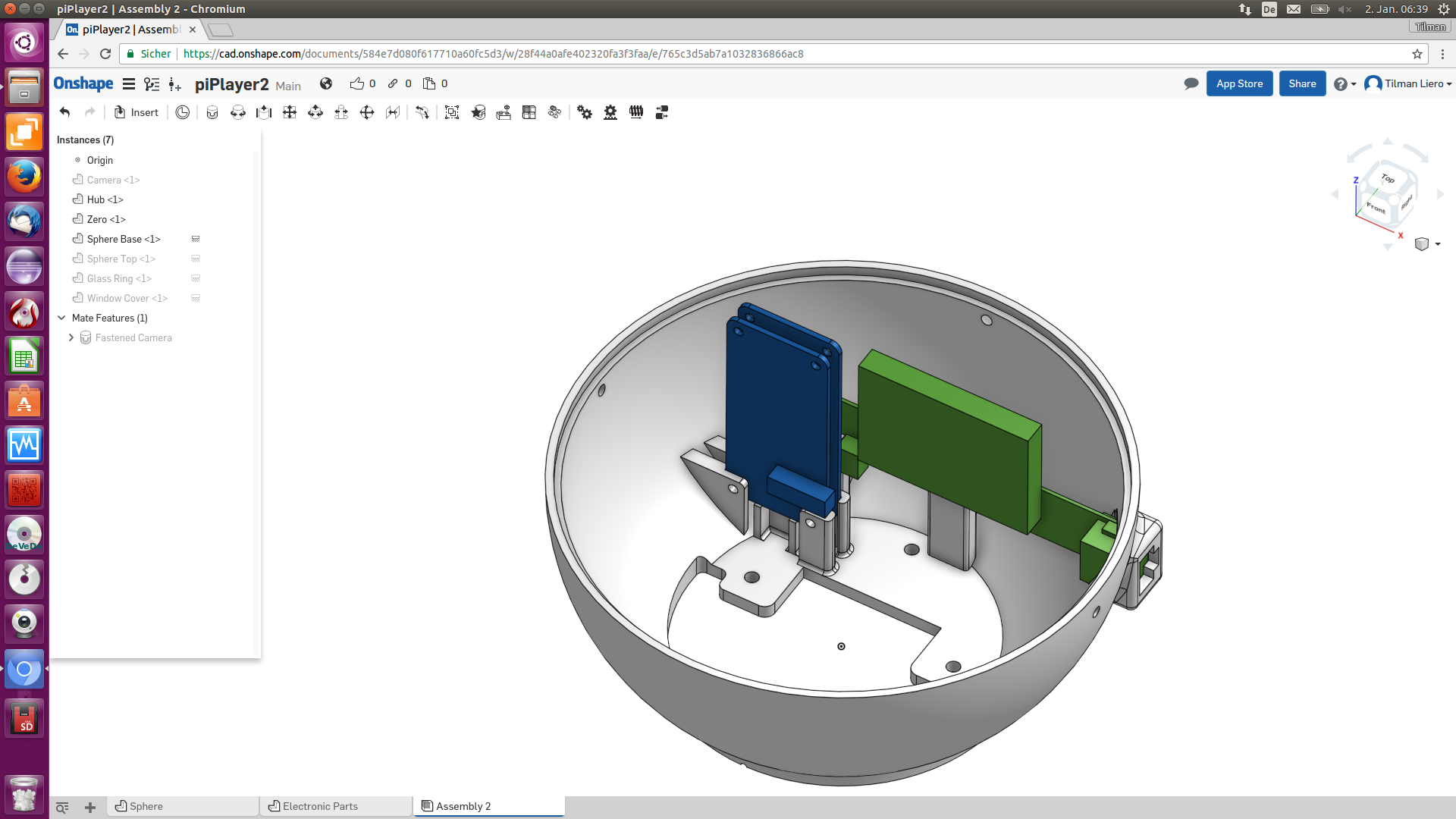1456x819 pixels.
Task: Rotate view with the cube's right arrow
Action: pos(1440,195)
